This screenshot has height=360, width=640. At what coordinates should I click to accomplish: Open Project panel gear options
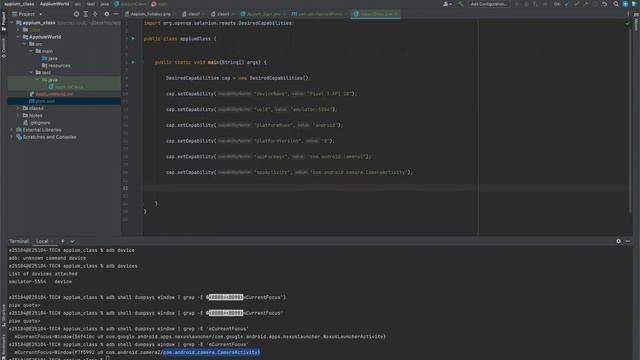pos(107,14)
